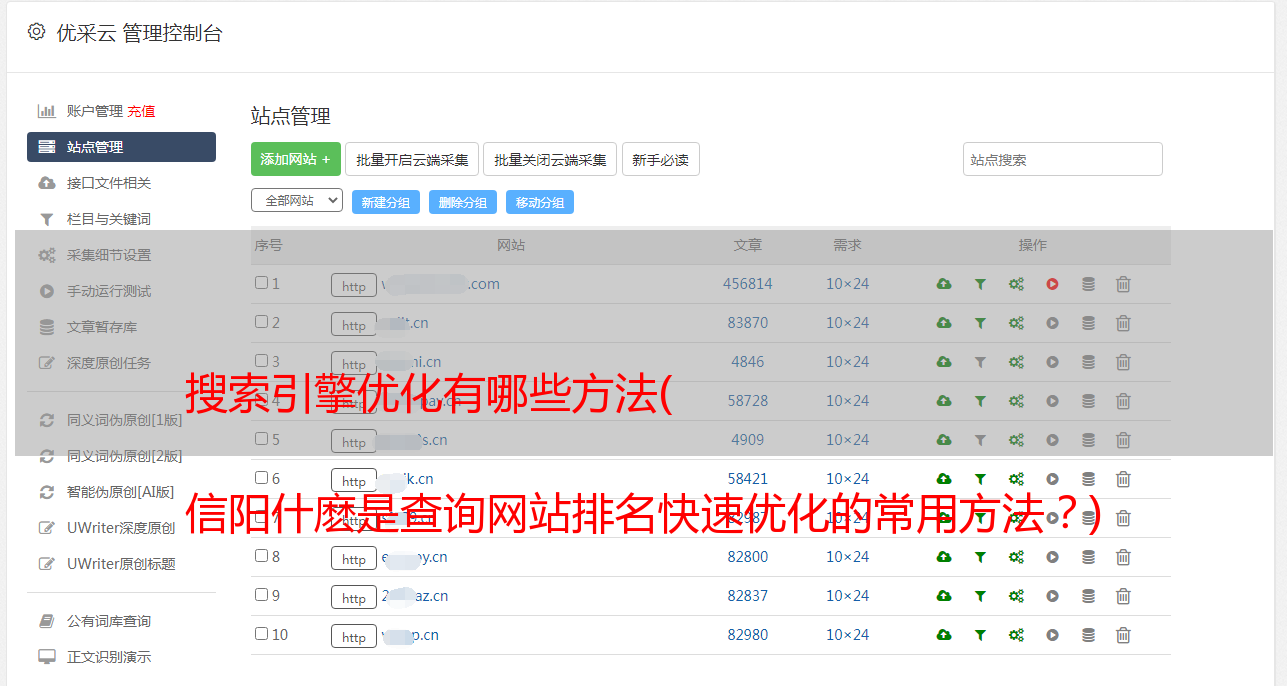Click the 删除分组 button
This screenshot has height=686, width=1287.
point(463,202)
